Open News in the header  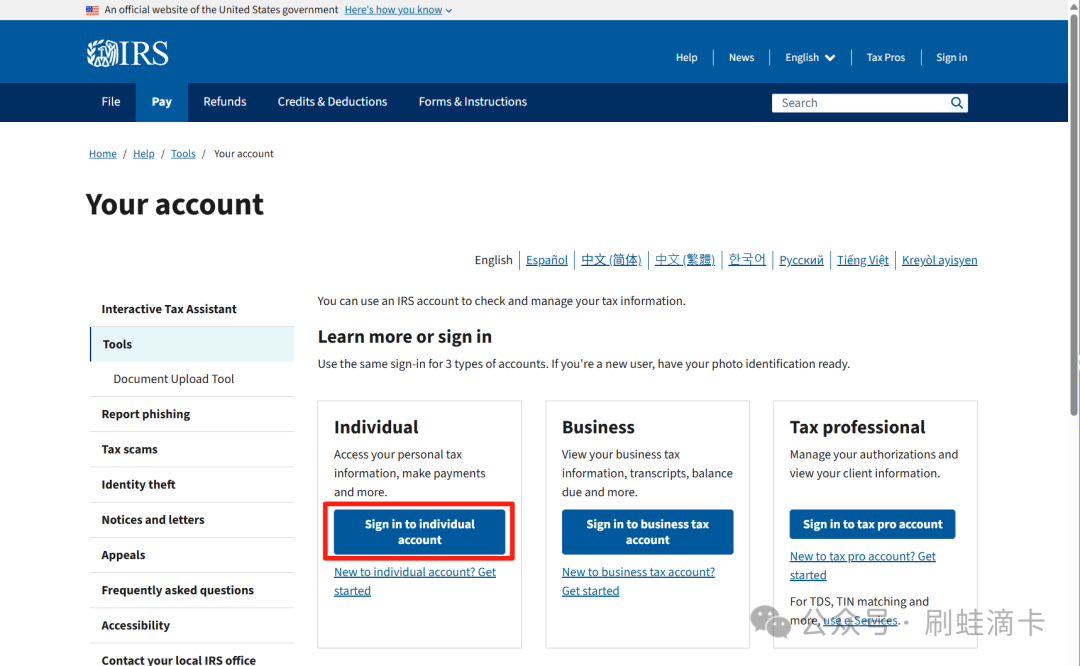[x=741, y=57]
